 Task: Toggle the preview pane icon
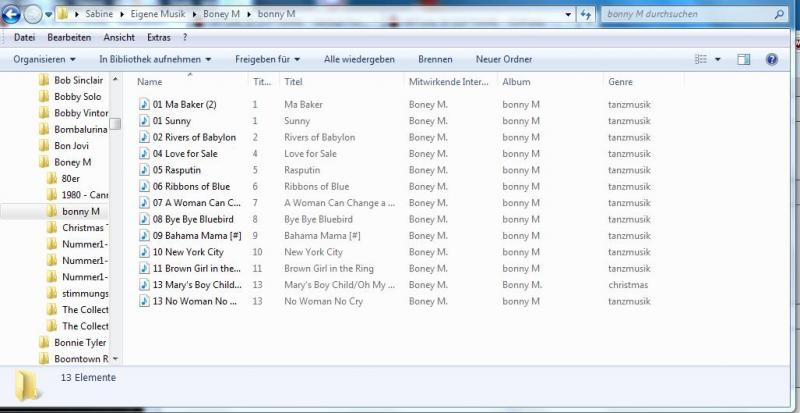click(x=743, y=59)
